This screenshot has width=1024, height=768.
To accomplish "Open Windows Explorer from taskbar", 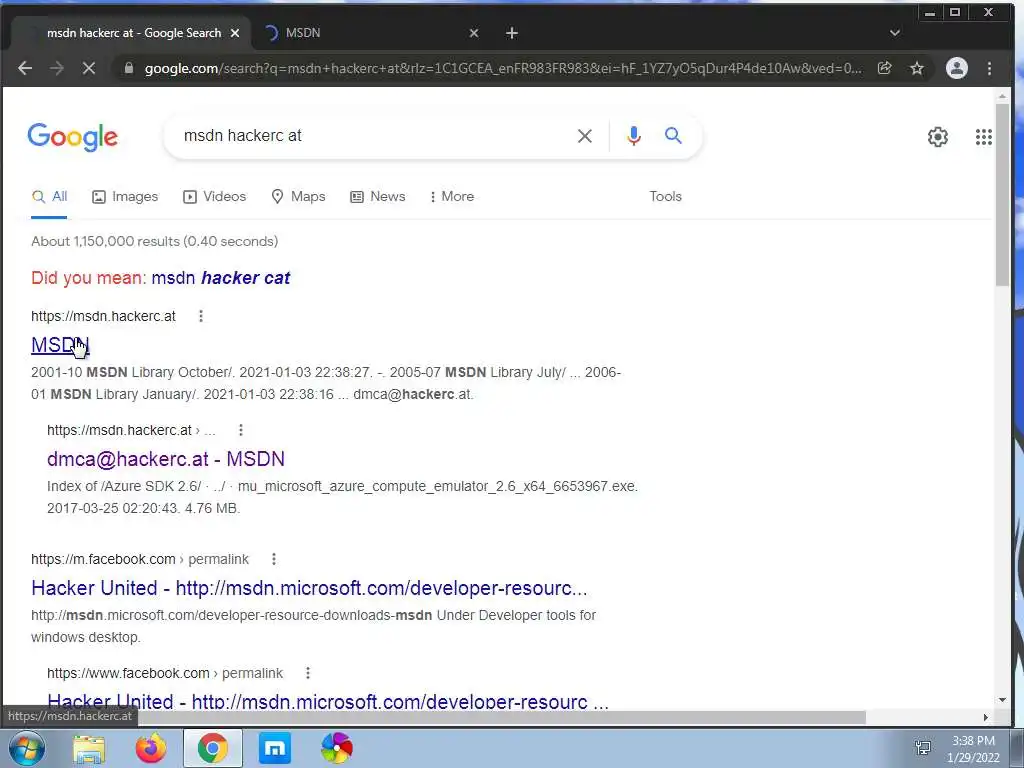I will pos(89,748).
